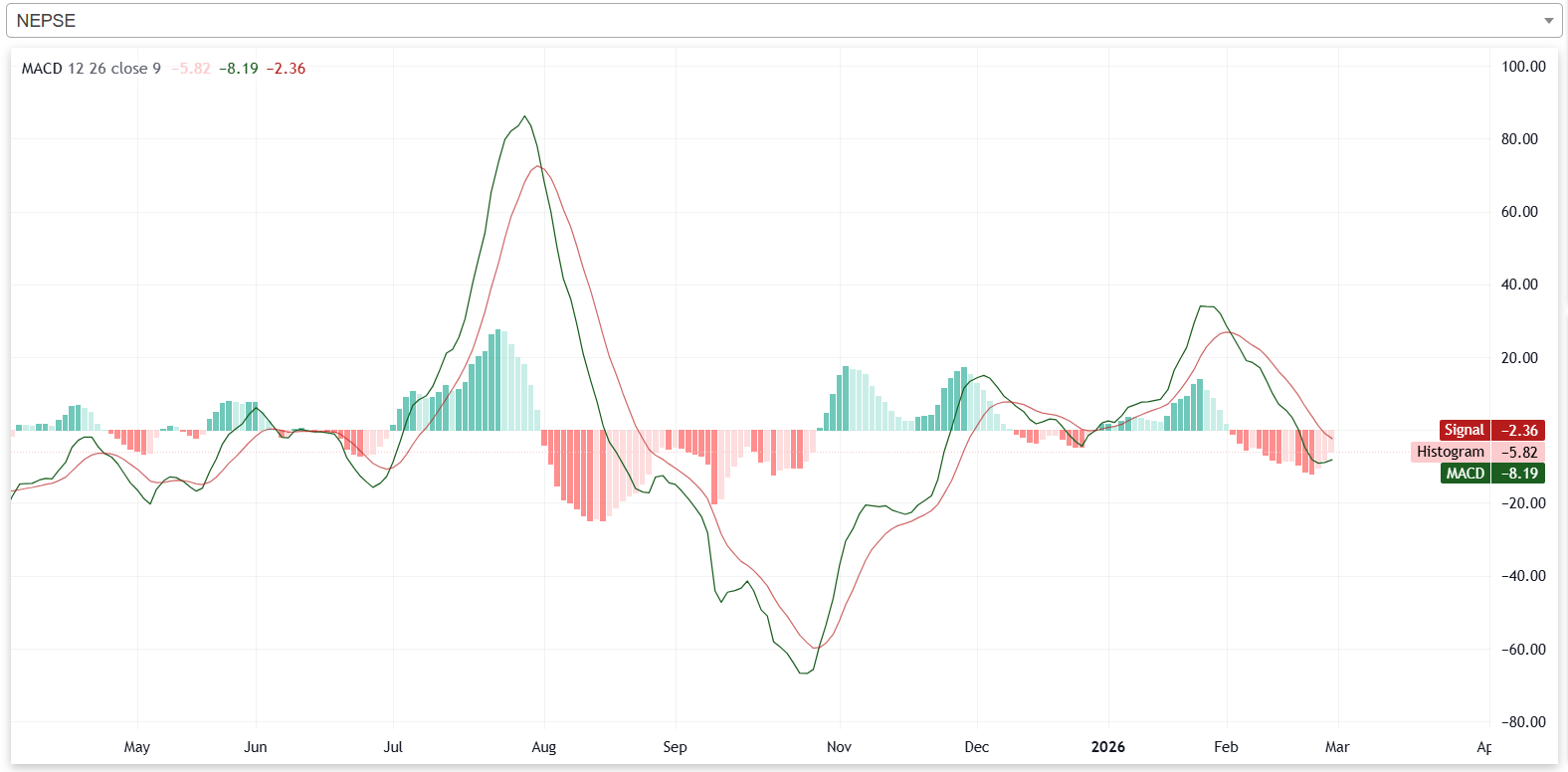Click the -80.00 level on the price axis
This screenshot has width=1568, height=772.
coord(1522,722)
